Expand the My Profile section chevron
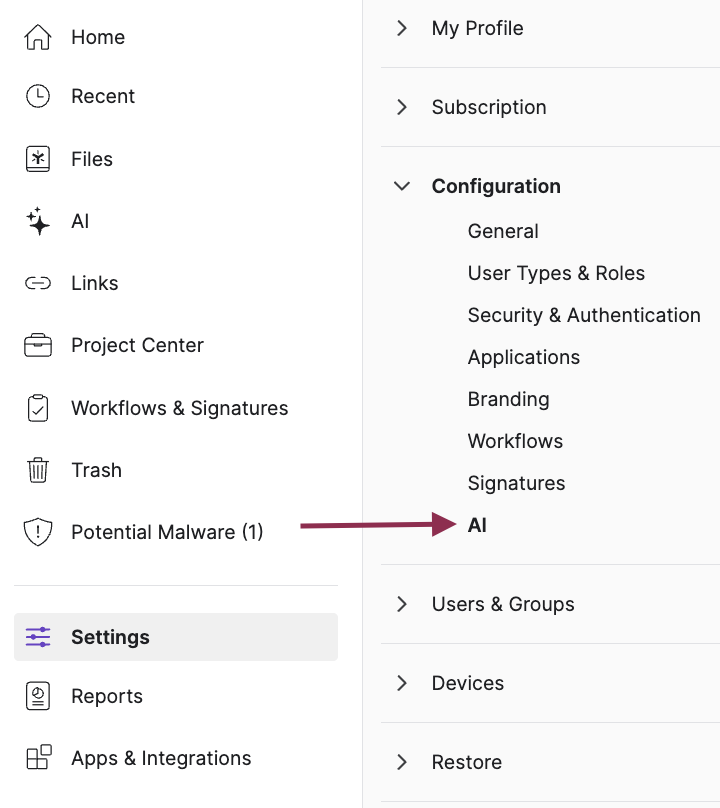 click(x=402, y=28)
